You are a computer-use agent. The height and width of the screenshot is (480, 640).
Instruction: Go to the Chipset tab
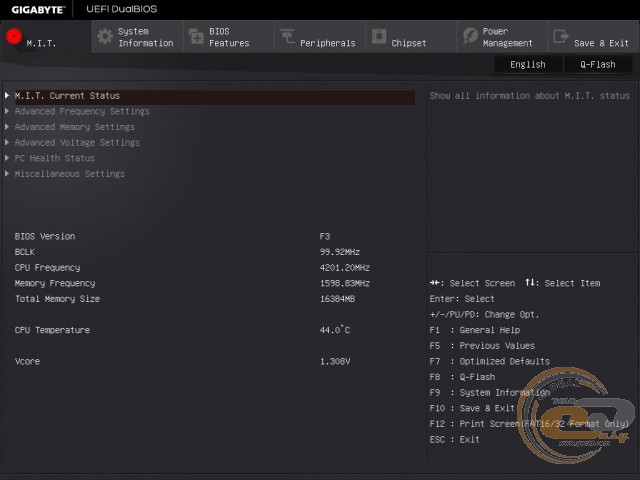(411, 37)
